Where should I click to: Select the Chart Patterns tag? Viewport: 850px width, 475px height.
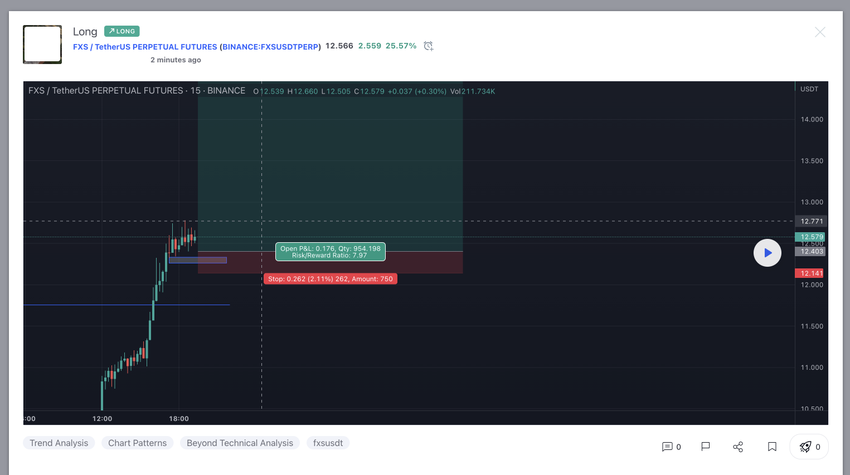coord(137,443)
